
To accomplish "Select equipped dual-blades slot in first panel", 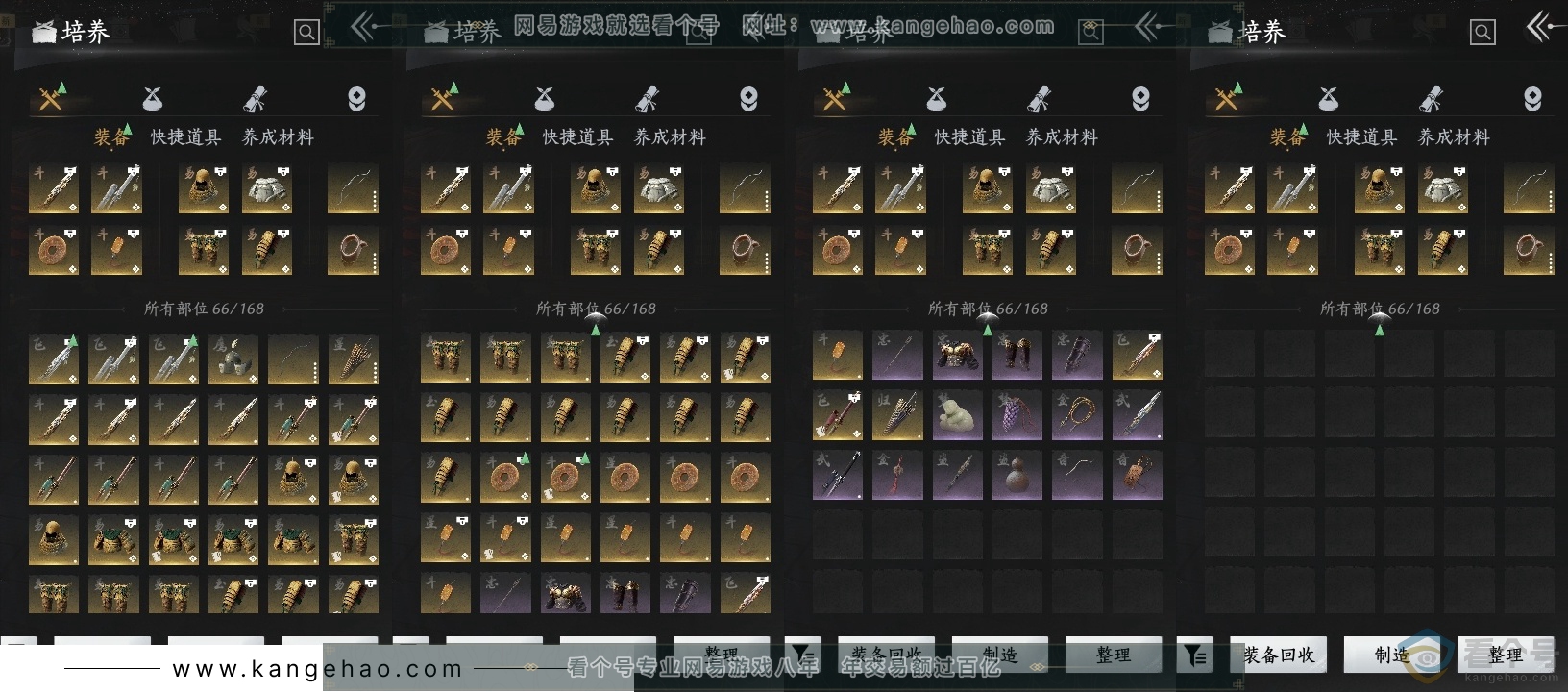I will click(x=116, y=188).
